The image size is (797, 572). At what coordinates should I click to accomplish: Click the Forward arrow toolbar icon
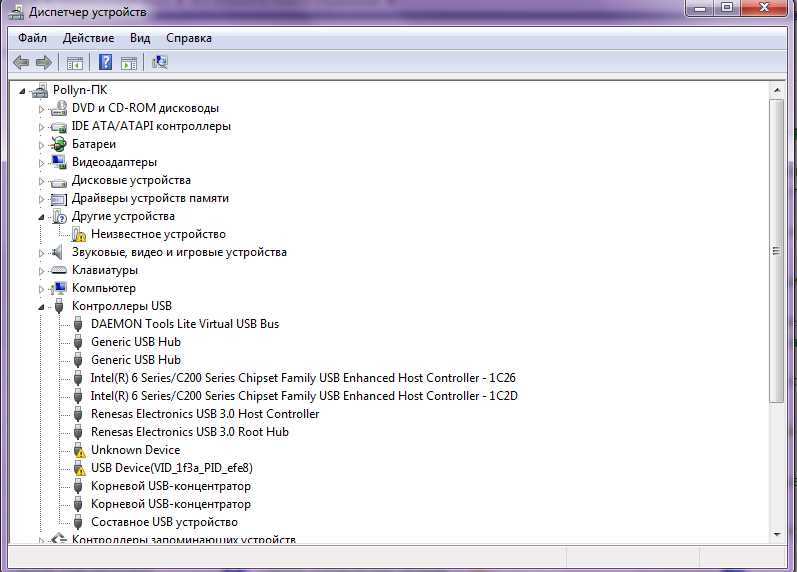click(x=44, y=63)
